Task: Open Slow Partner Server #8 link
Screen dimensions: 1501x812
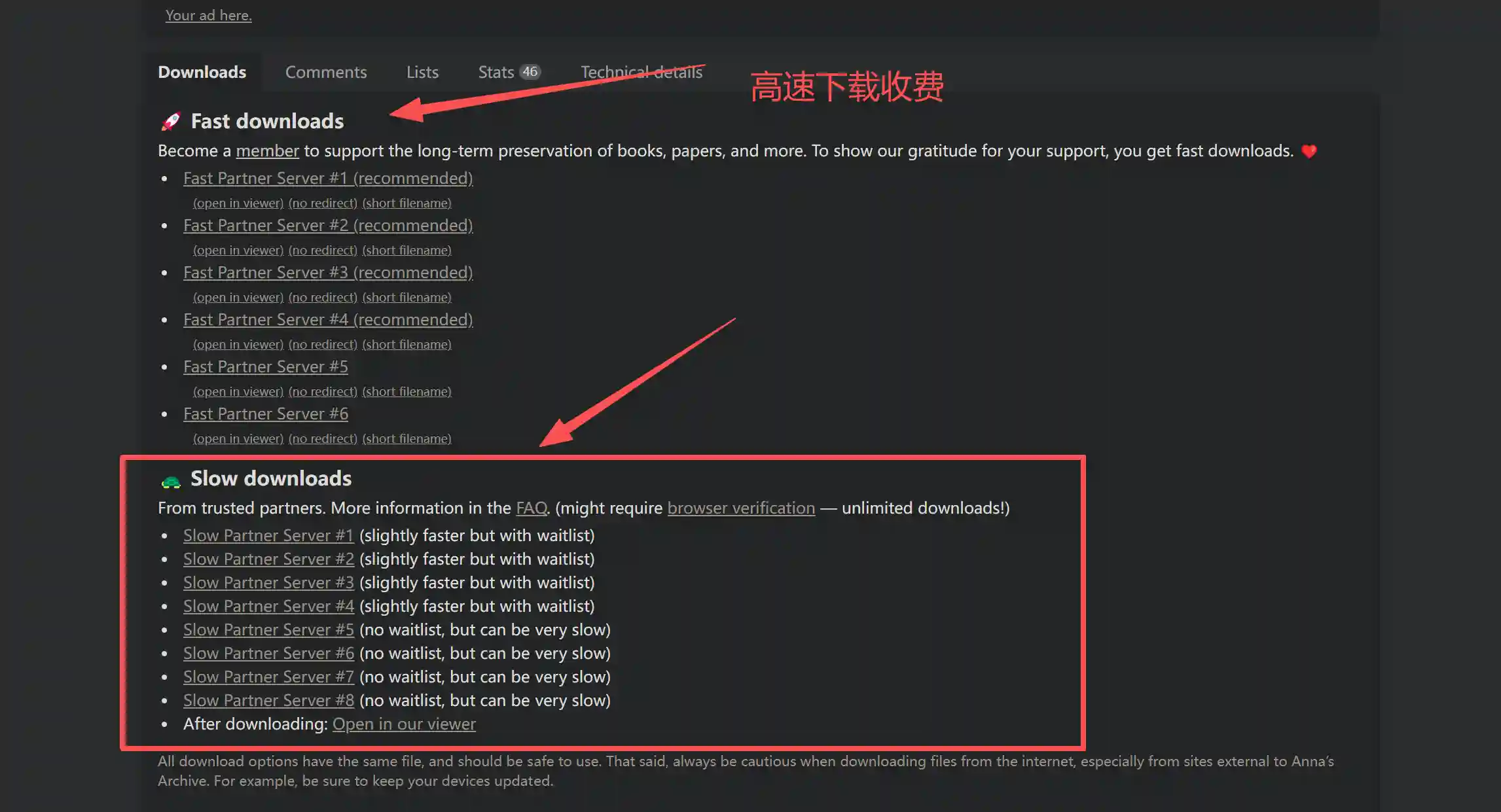Action: 268,700
